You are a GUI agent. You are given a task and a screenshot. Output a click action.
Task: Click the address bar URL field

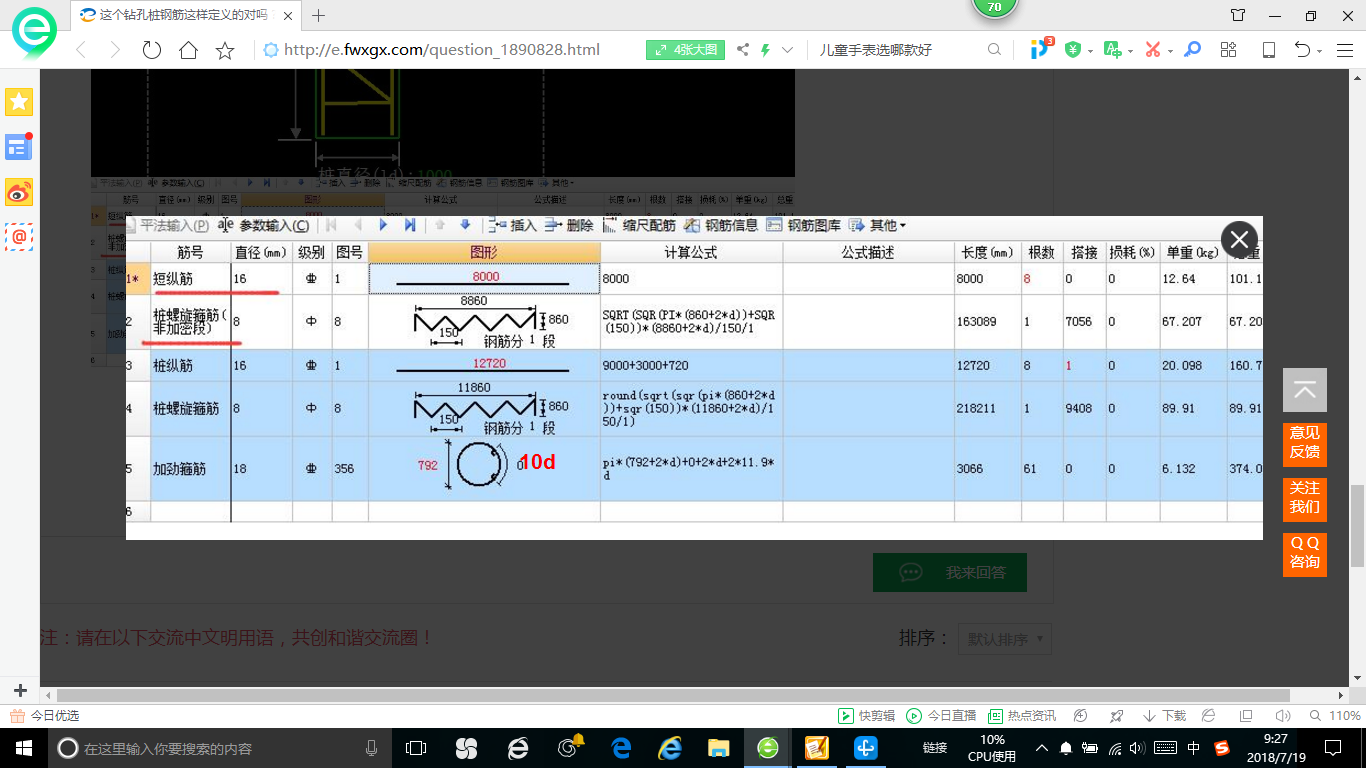point(441,50)
